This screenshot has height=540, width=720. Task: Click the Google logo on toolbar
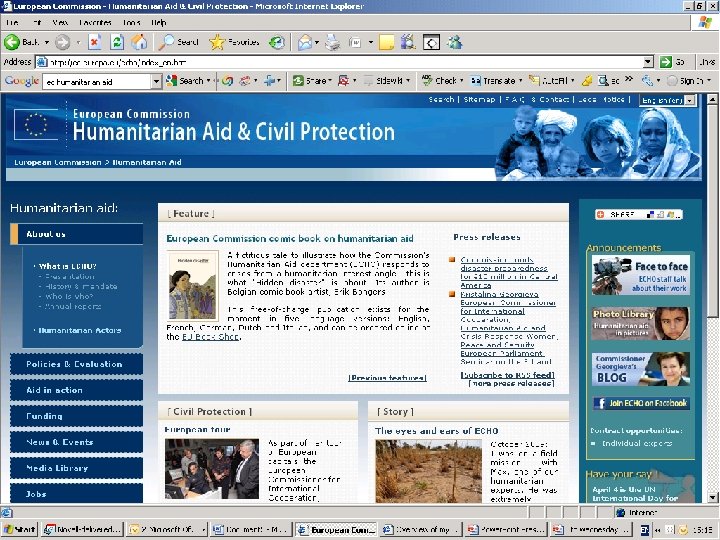pyautogui.click(x=22, y=81)
